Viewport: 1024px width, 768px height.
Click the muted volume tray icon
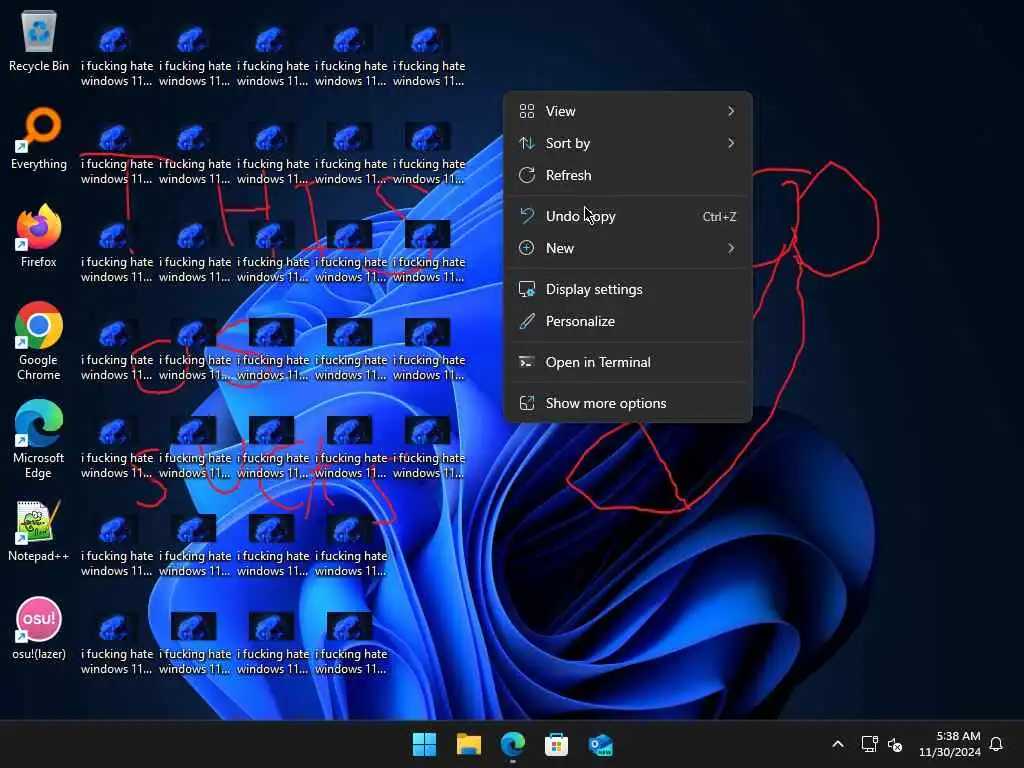[895, 744]
